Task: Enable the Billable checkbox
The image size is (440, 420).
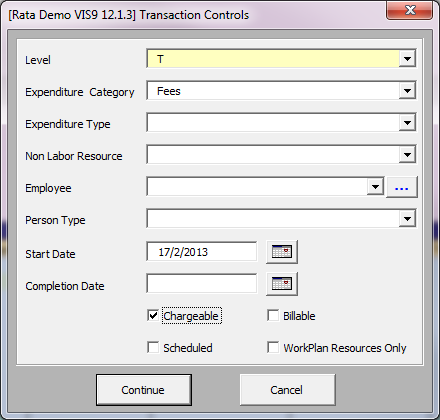Action: click(x=273, y=315)
